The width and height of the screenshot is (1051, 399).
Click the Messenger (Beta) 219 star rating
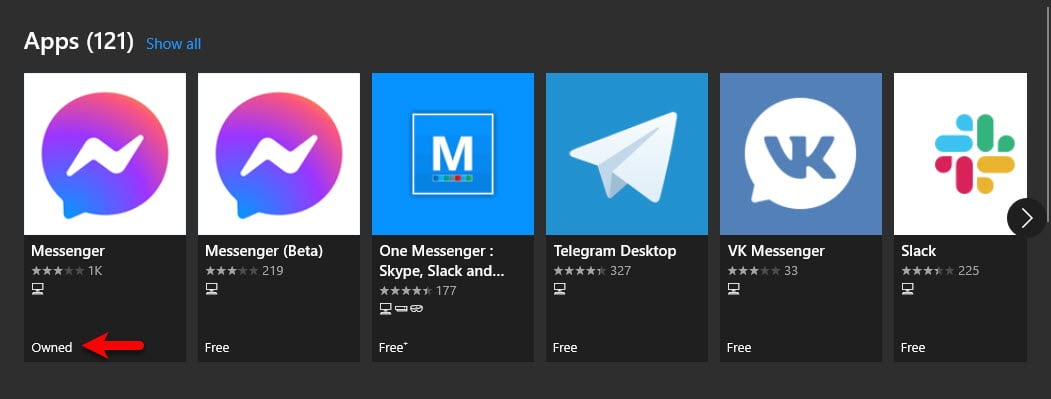[x=244, y=271]
